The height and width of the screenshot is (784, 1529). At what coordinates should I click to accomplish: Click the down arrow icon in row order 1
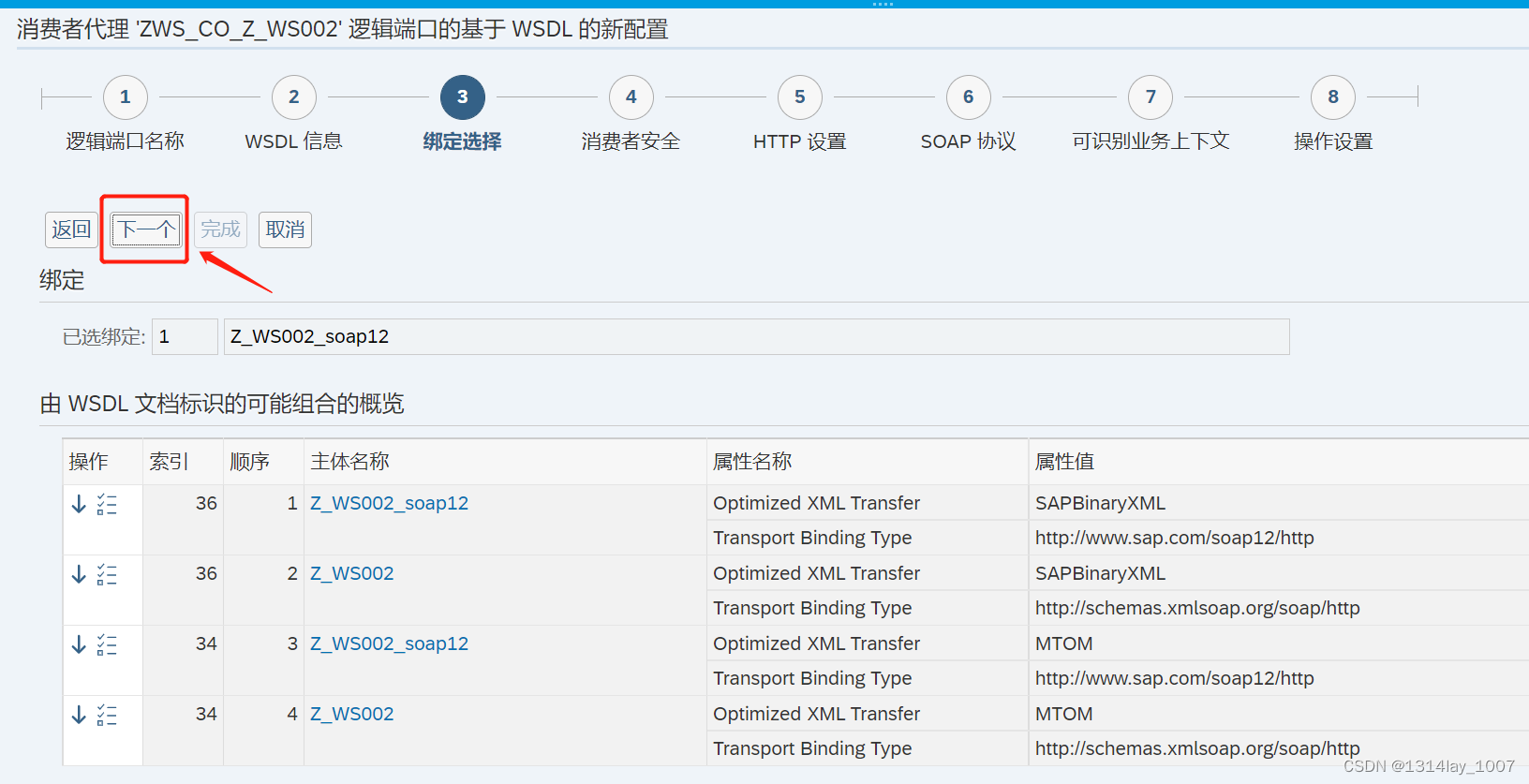point(79,504)
